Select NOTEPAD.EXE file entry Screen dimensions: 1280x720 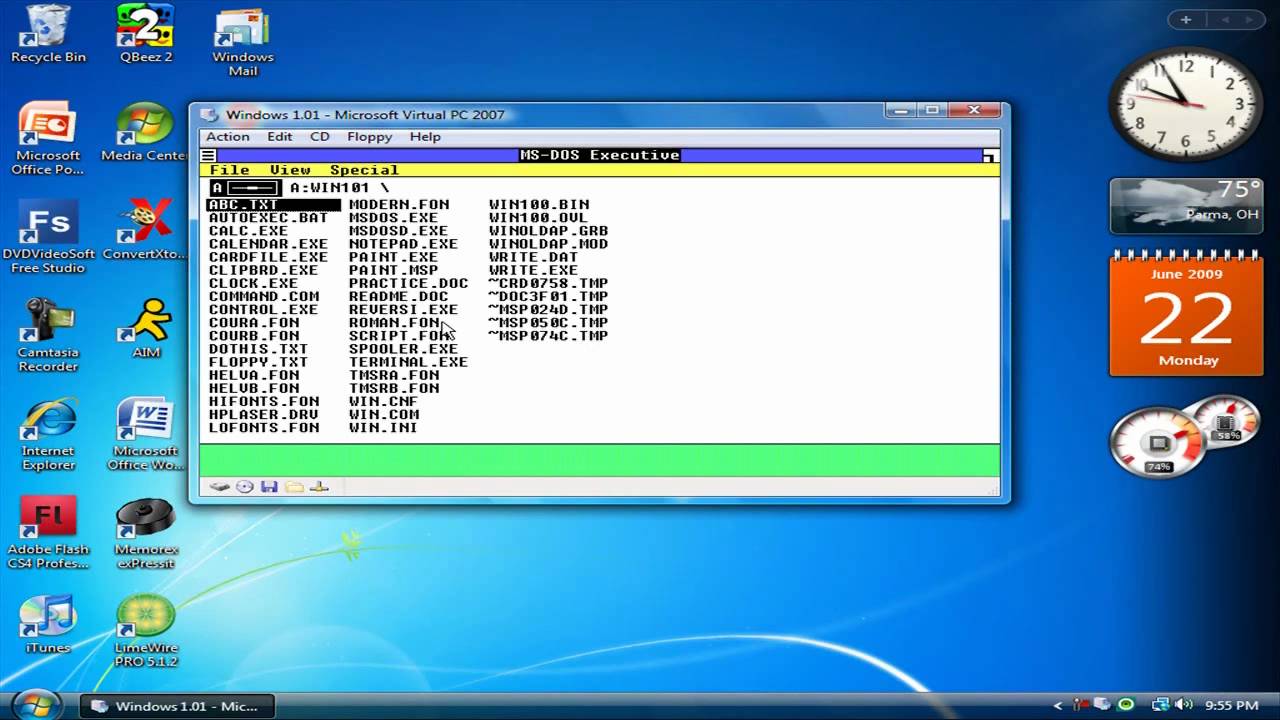coord(403,244)
